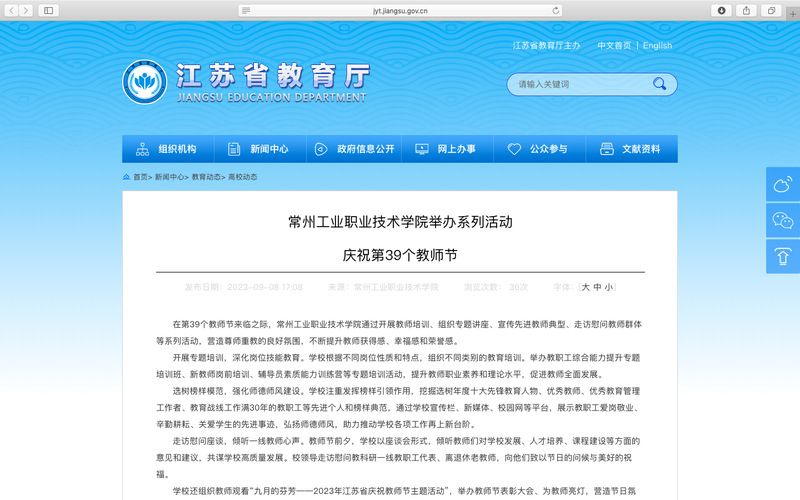
Task: Go to 首页 in the breadcrumb
Action: click(x=140, y=177)
